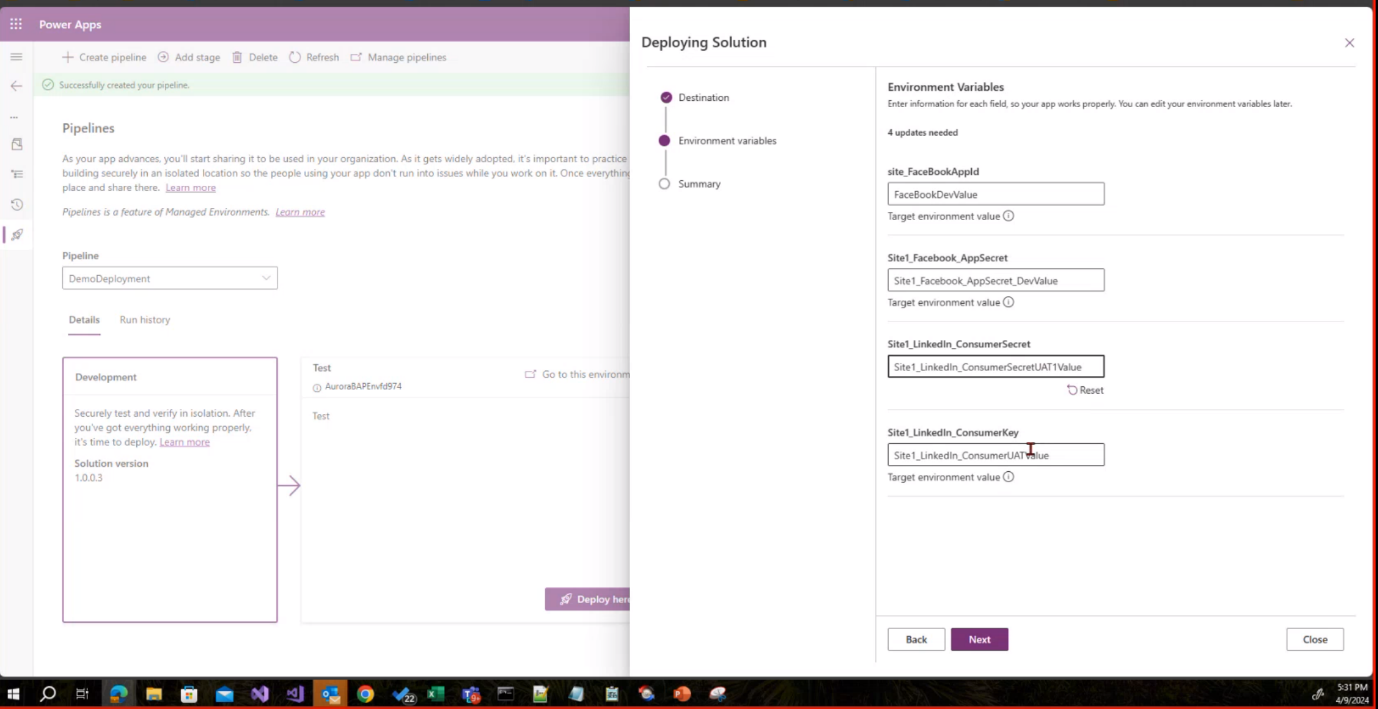Open the Windows Start menu
The image size is (1378, 709).
(14, 694)
